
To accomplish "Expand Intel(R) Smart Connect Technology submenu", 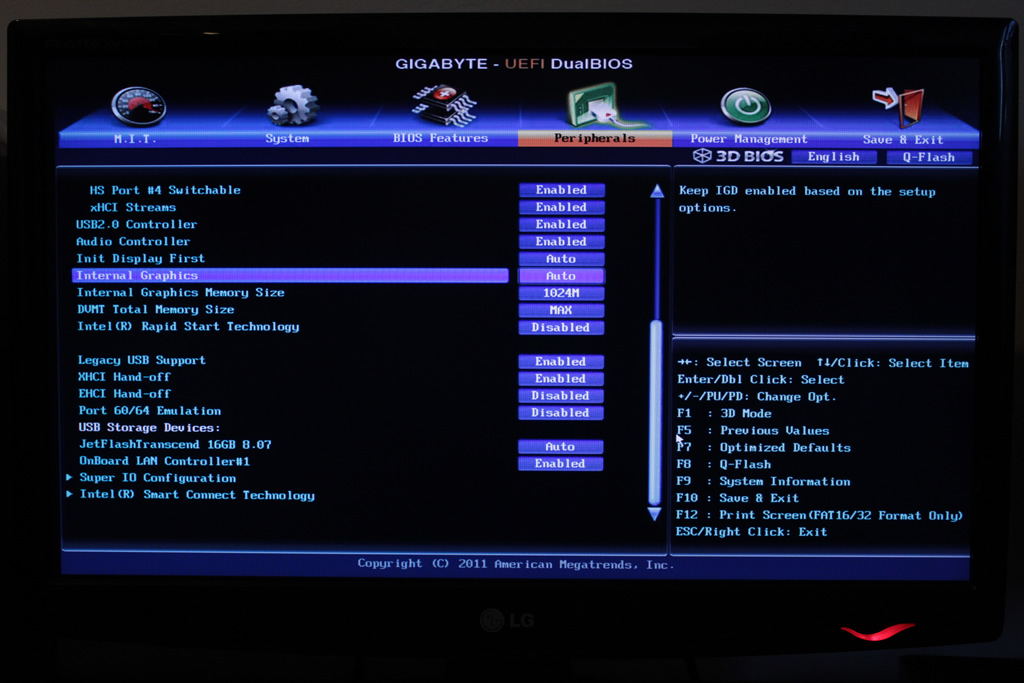I will (x=197, y=495).
